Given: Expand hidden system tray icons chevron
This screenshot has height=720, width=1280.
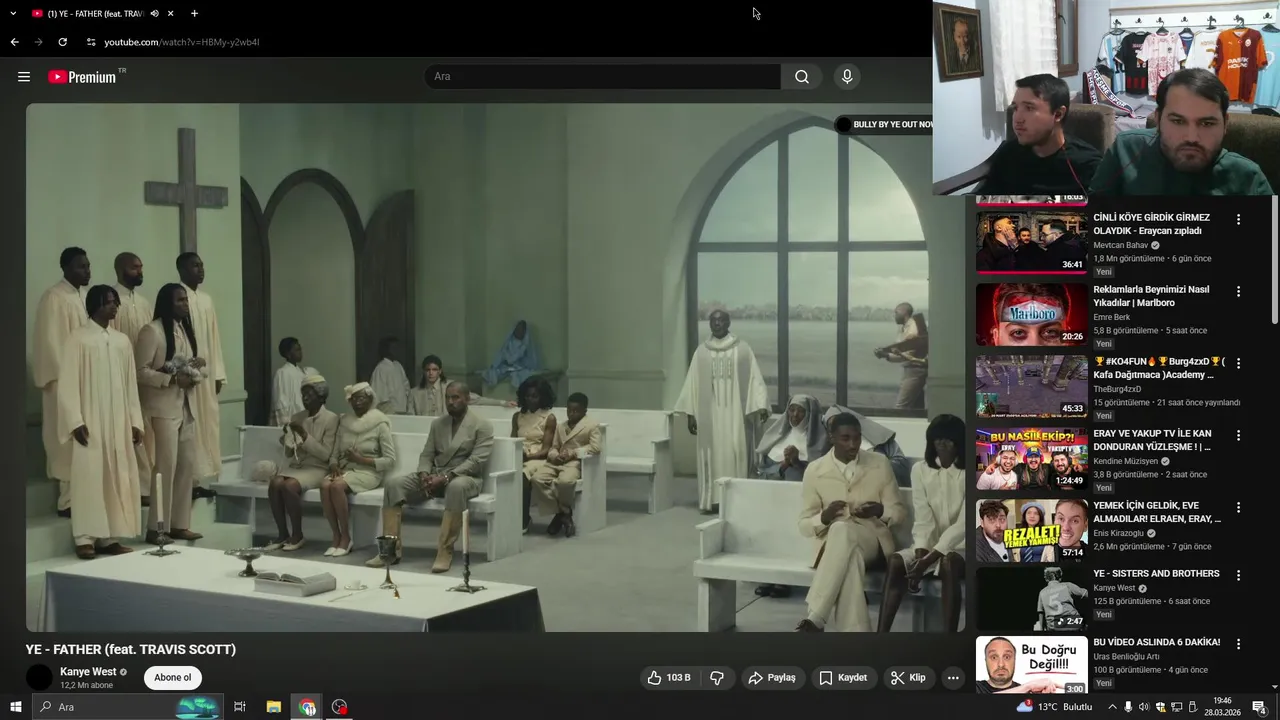Looking at the screenshot, I should pyautogui.click(x=1112, y=707).
